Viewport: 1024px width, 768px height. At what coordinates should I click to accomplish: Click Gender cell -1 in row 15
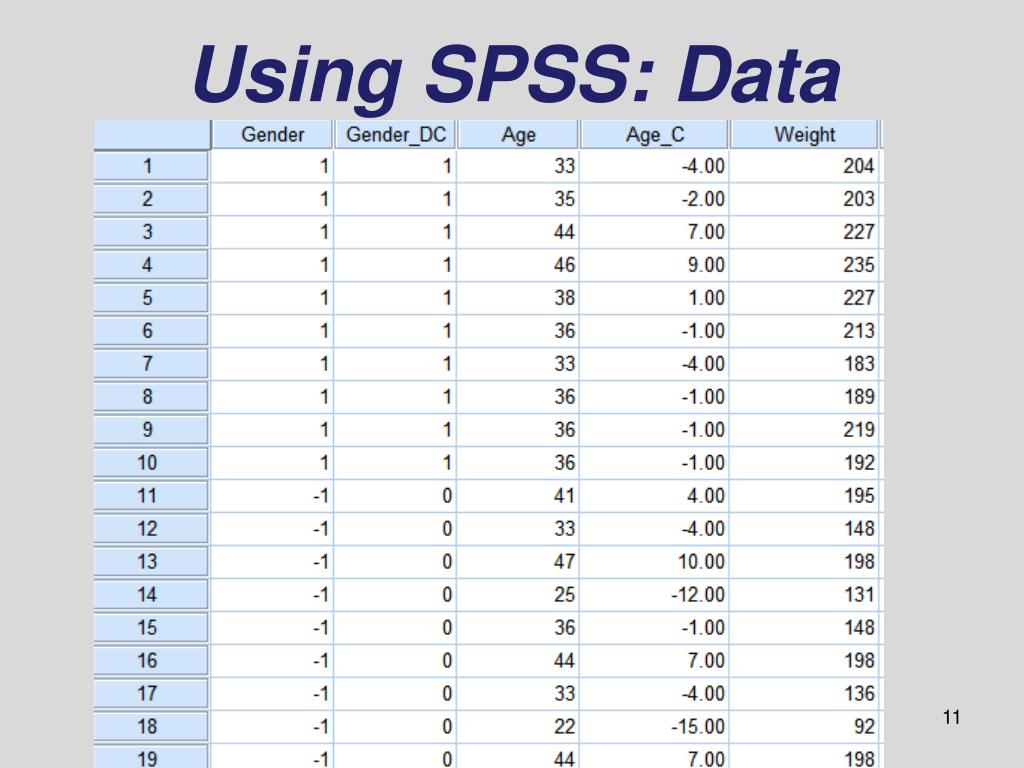coord(272,628)
